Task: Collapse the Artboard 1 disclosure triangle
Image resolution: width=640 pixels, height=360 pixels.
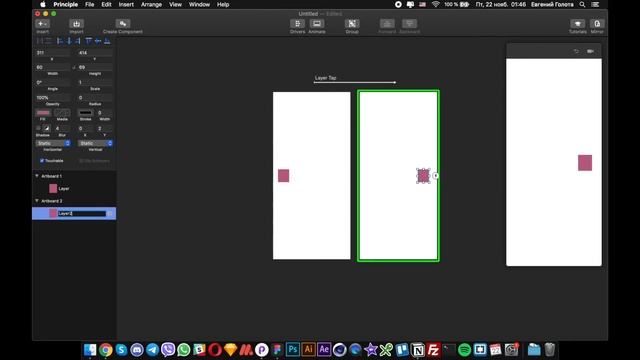Action: tap(37, 176)
